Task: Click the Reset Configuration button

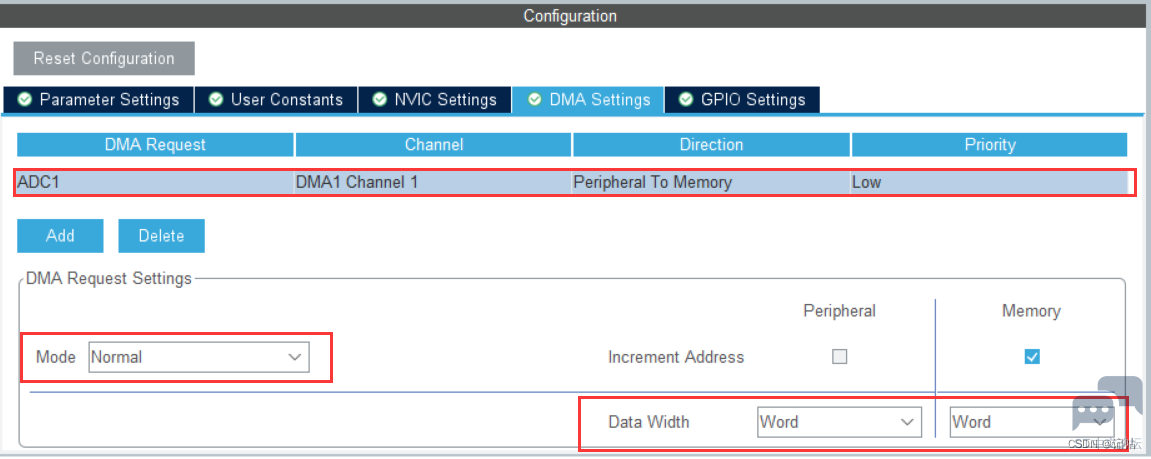Action: coord(104,59)
